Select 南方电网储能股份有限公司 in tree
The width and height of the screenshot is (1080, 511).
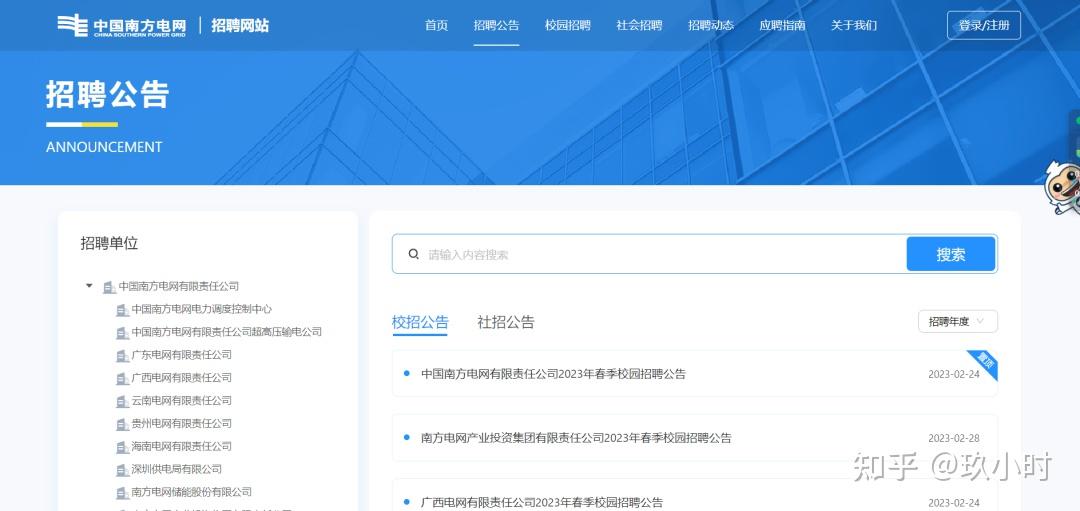click(191, 492)
